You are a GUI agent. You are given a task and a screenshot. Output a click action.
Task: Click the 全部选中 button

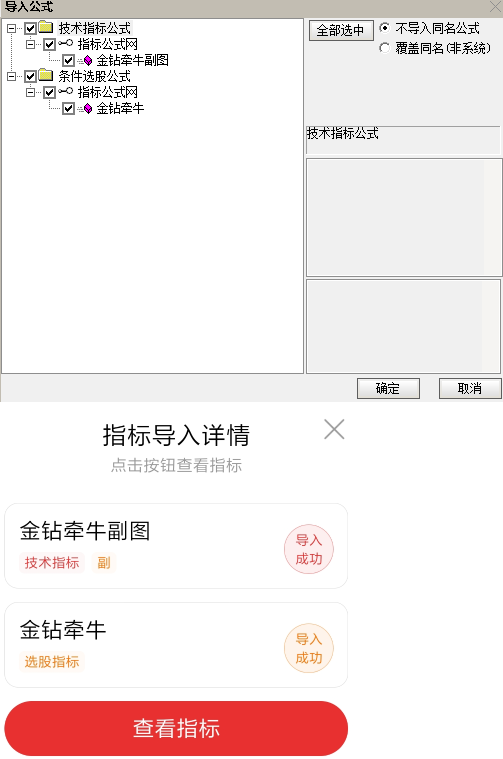[x=341, y=30]
